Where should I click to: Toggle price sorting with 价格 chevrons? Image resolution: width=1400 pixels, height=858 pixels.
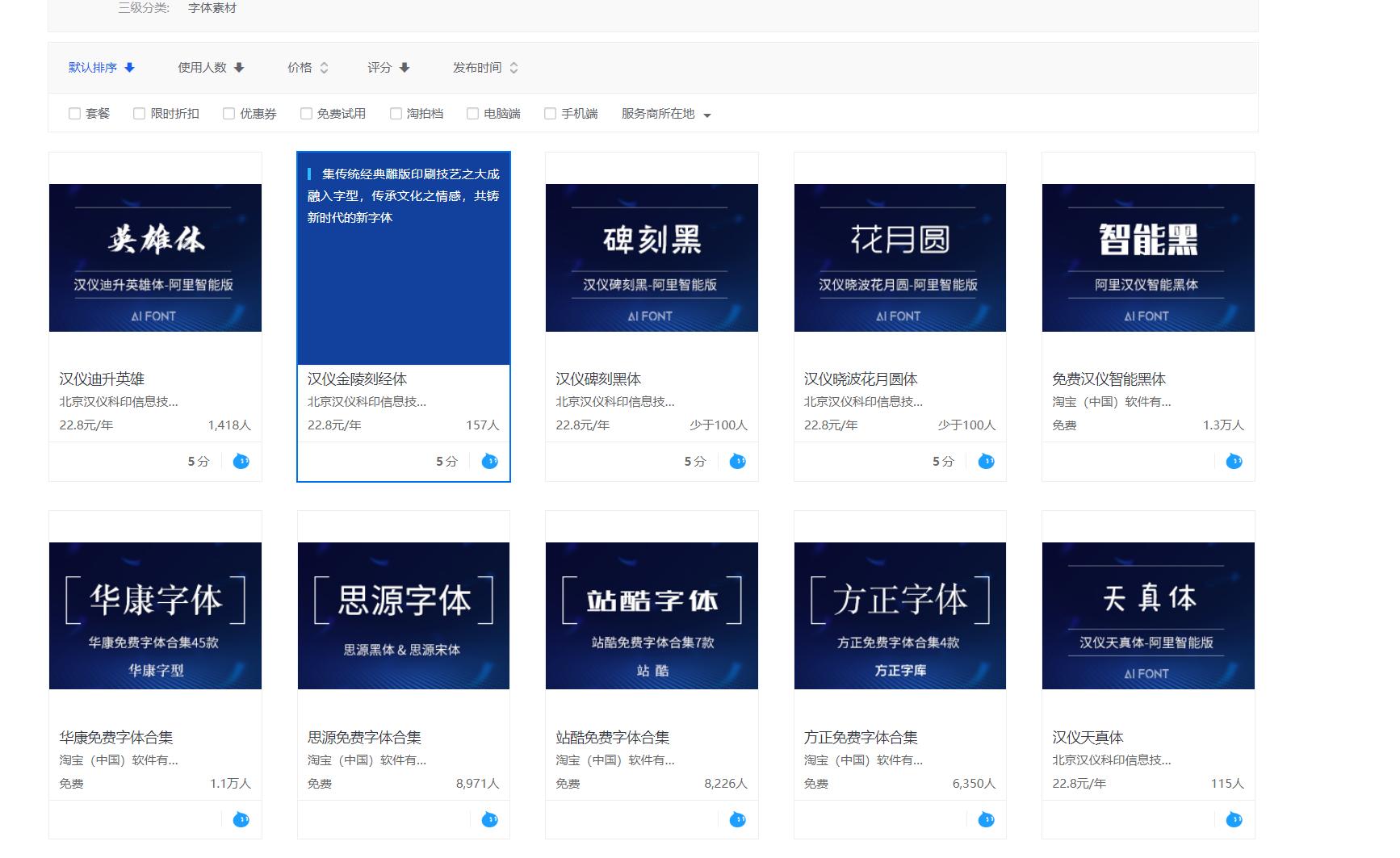coord(325,68)
